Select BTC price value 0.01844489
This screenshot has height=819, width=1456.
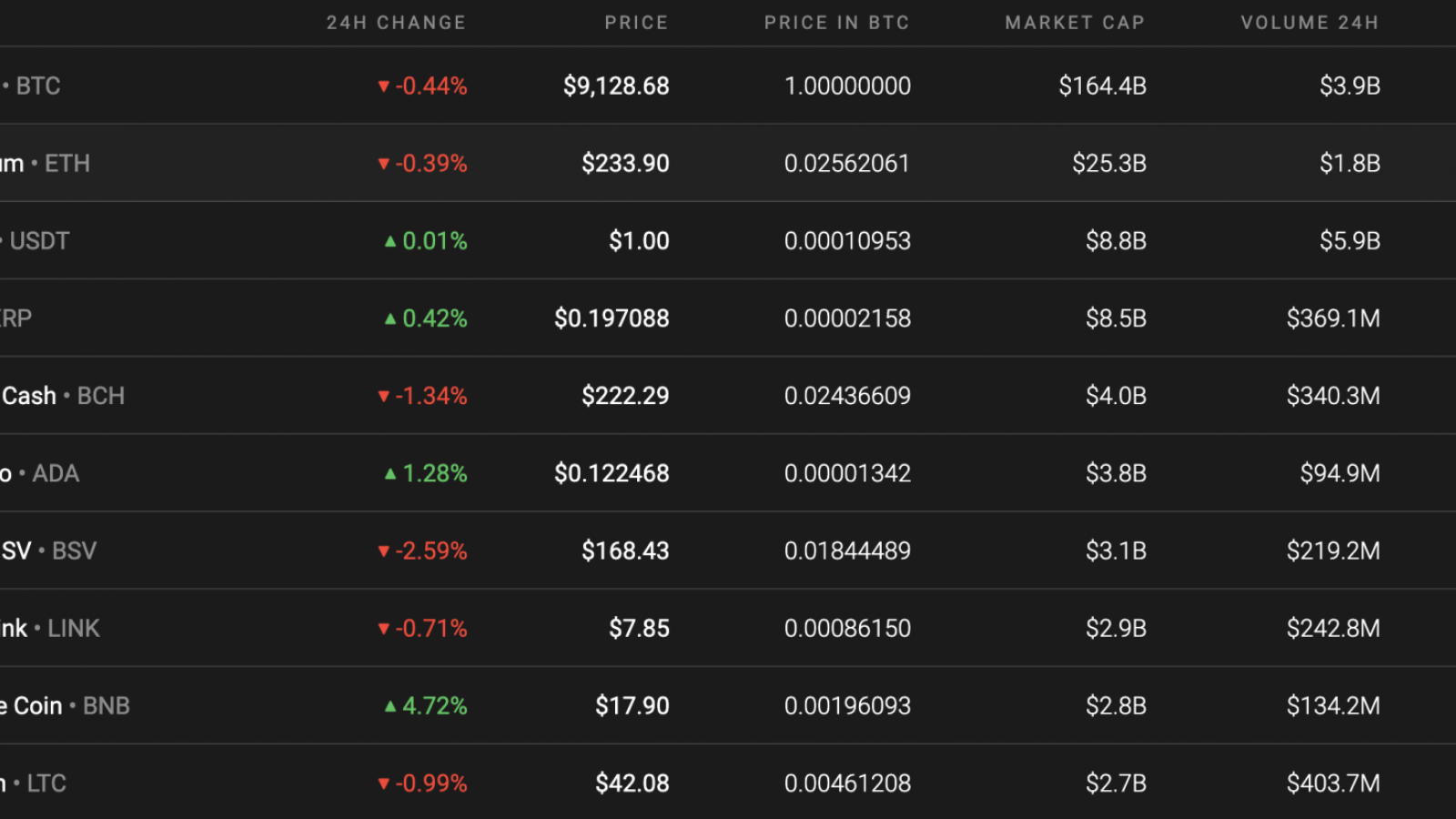pos(847,550)
